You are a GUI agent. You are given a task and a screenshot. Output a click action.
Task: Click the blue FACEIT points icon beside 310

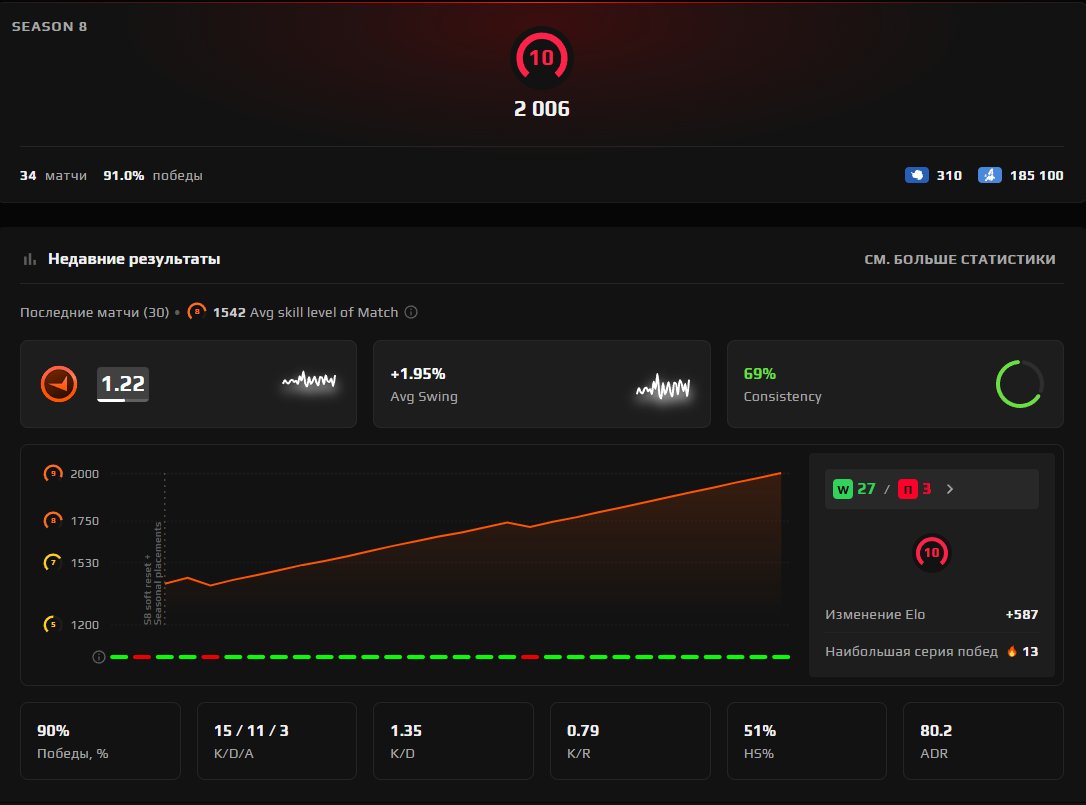coord(916,175)
